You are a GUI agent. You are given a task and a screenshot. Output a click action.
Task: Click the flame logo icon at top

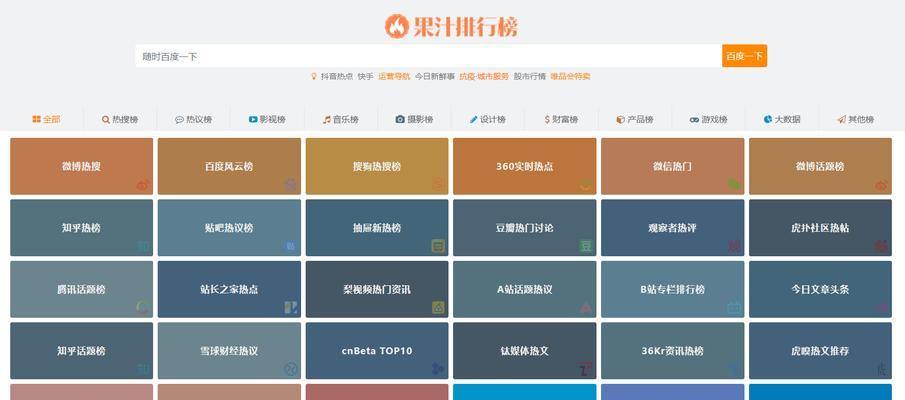[397, 27]
